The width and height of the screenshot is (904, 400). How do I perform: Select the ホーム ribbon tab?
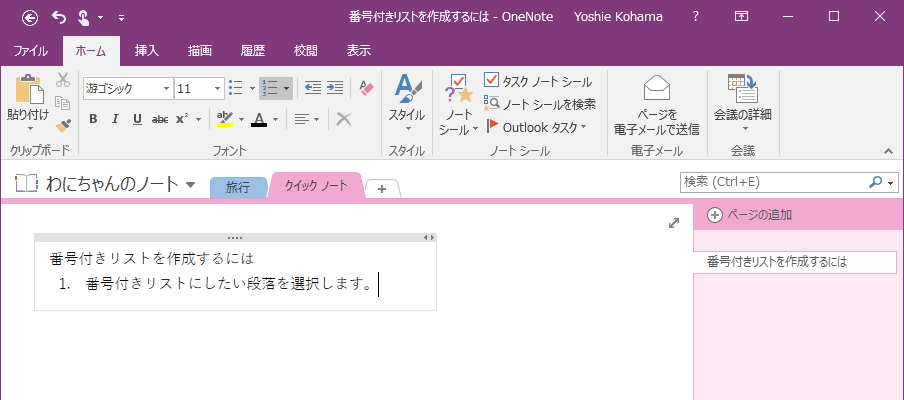(91, 51)
